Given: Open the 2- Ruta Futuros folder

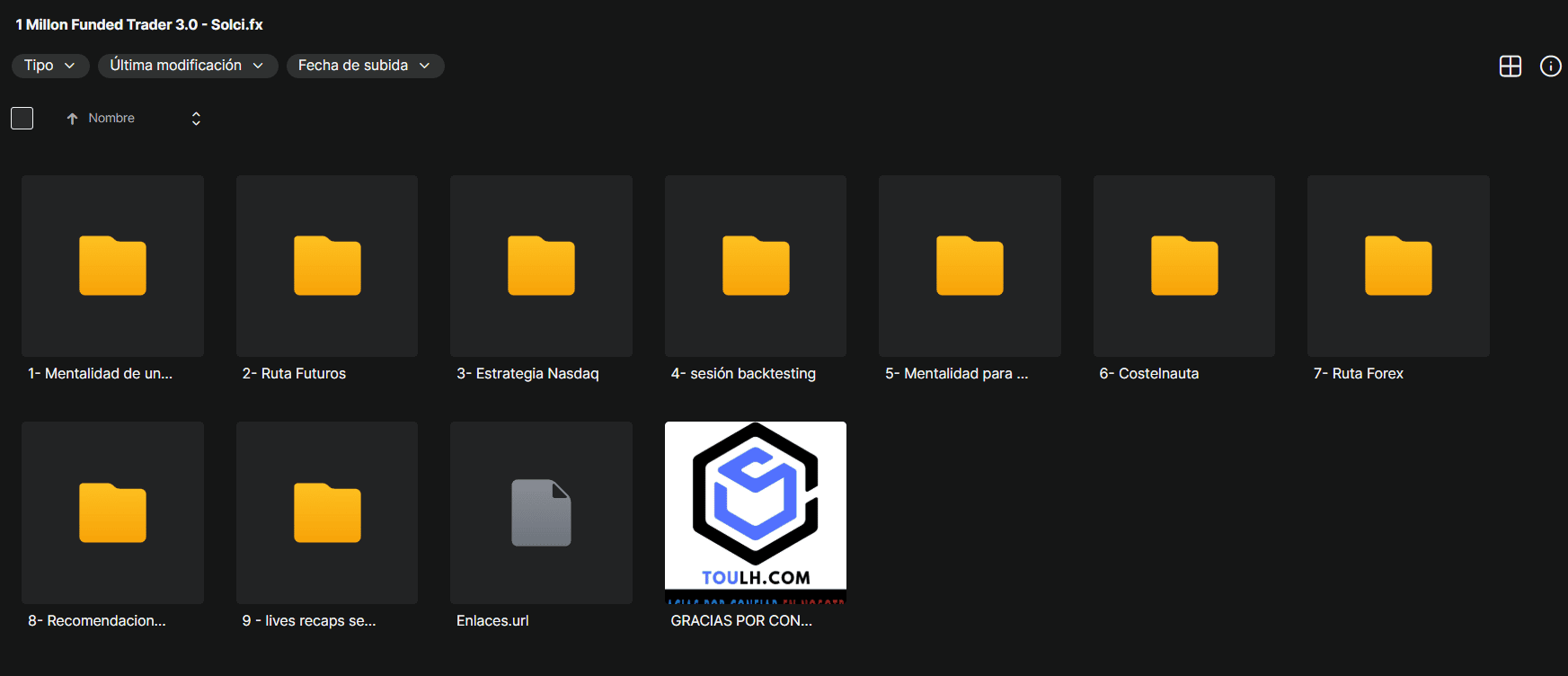Looking at the screenshot, I should tap(327, 266).
